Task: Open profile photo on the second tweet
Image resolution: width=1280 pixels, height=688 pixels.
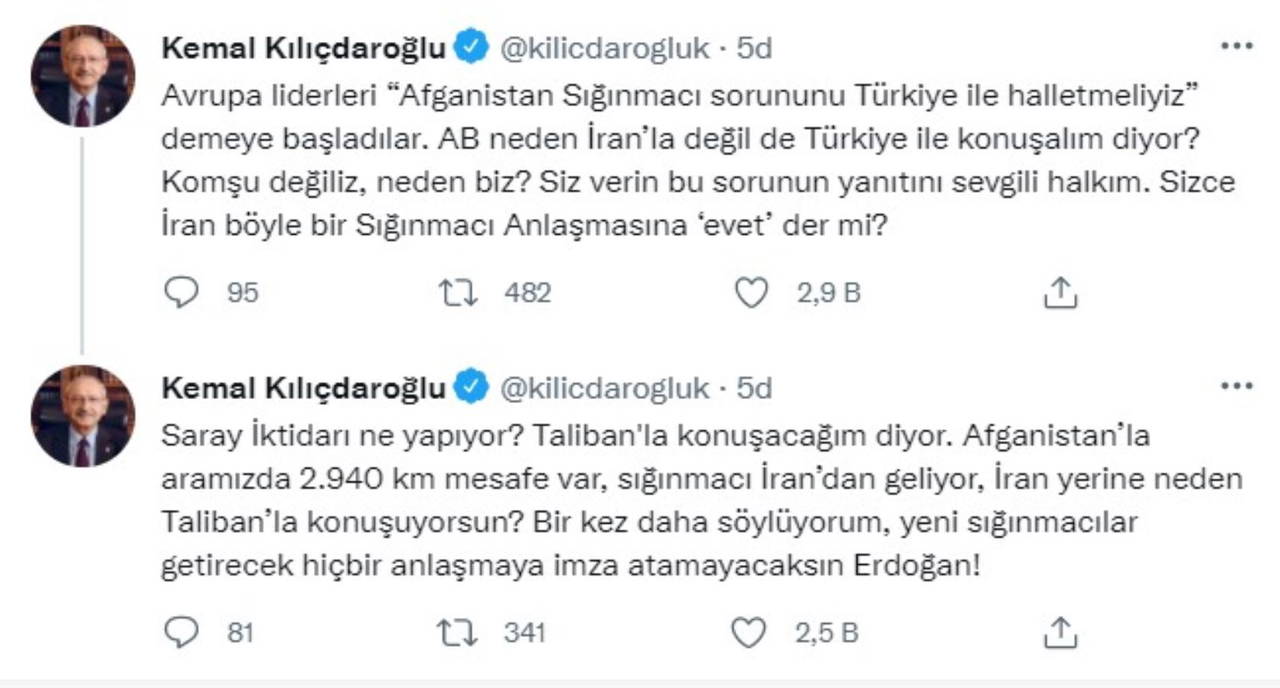Action: pyautogui.click(x=83, y=416)
